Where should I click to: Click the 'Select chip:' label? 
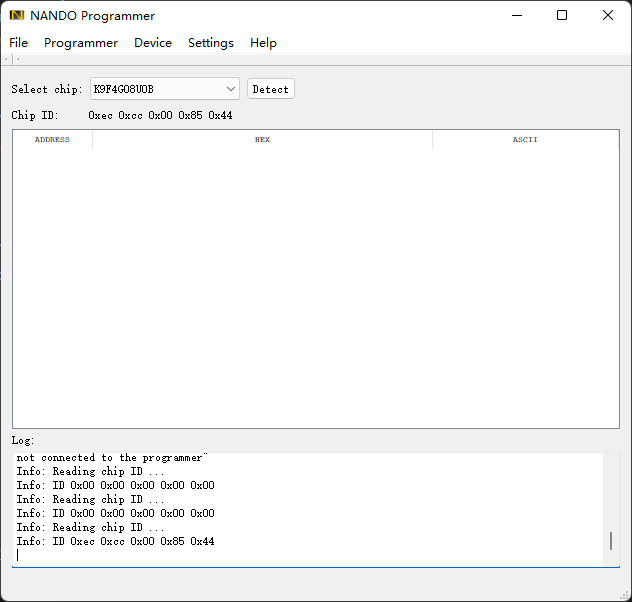(46, 89)
